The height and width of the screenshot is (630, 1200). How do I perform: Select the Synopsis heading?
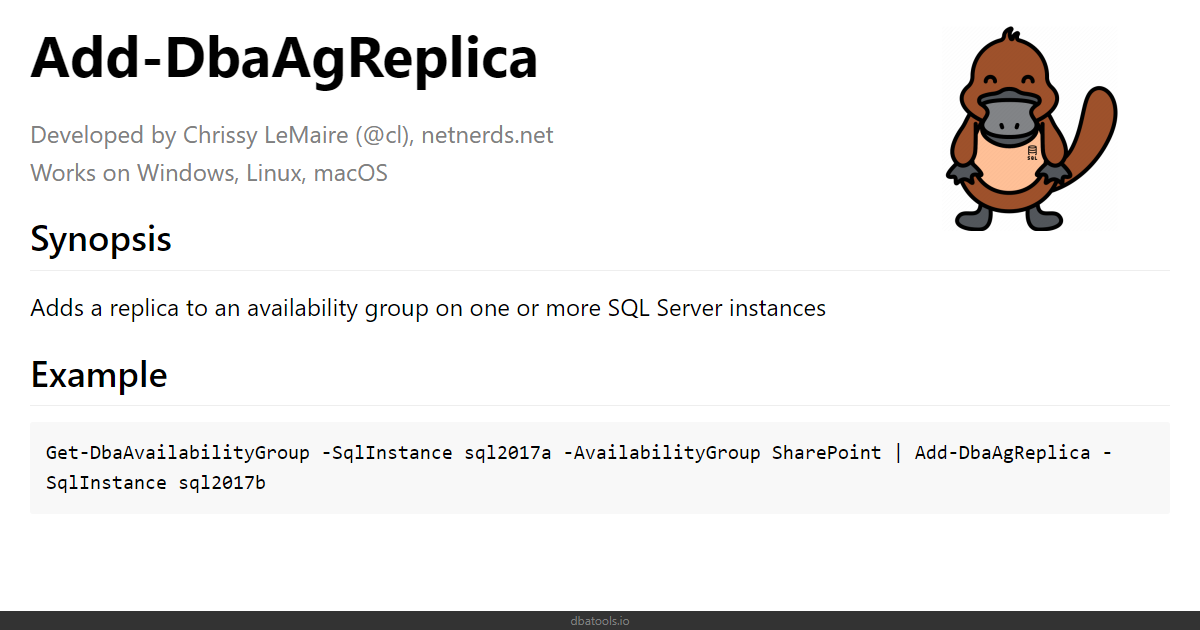[x=101, y=240]
